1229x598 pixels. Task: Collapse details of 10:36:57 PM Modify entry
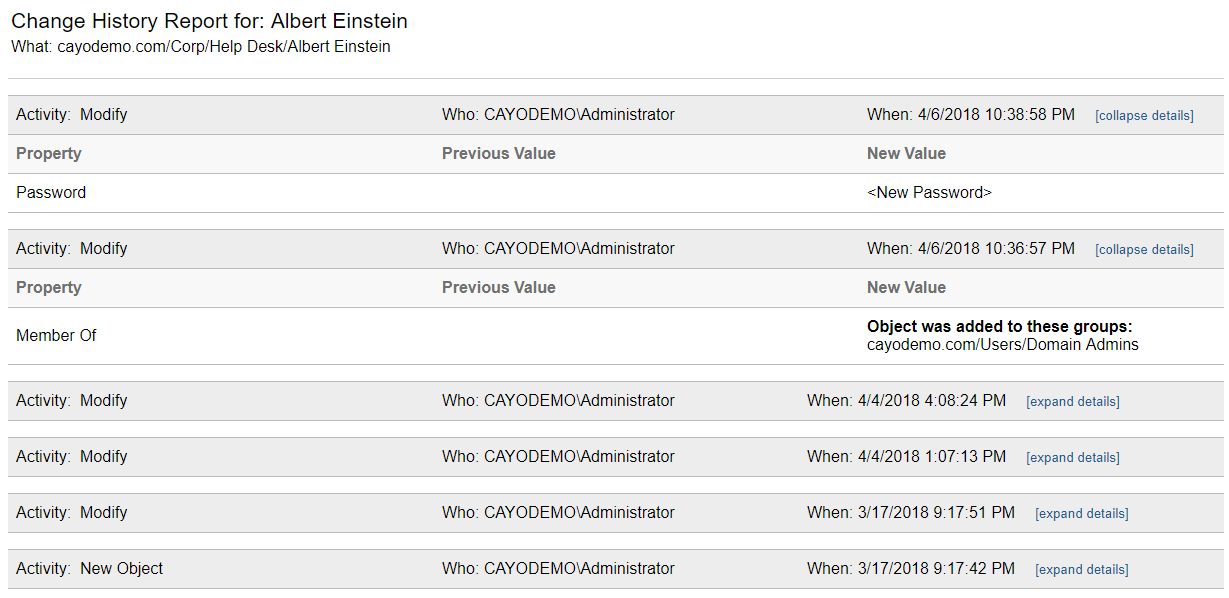coord(1144,249)
